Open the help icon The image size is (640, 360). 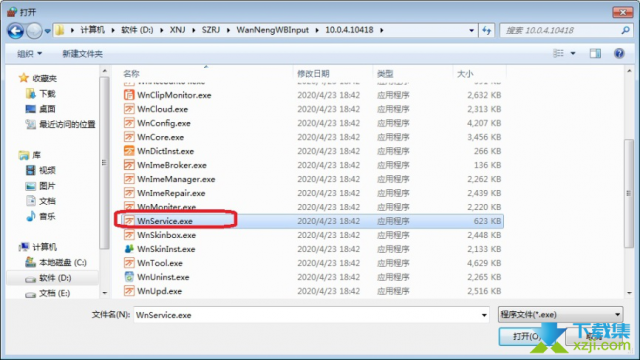[x=619, y=53]
